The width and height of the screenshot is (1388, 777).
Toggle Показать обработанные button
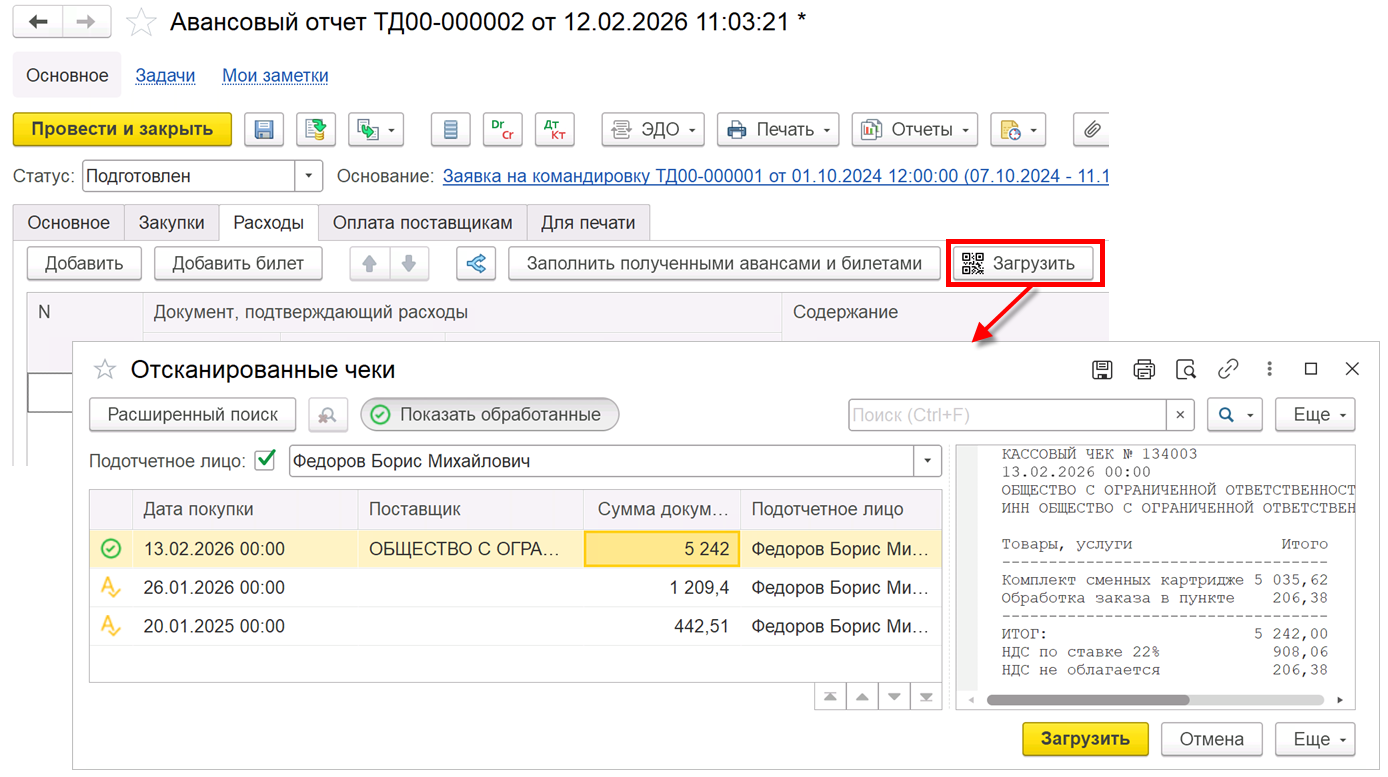point(490,414)
